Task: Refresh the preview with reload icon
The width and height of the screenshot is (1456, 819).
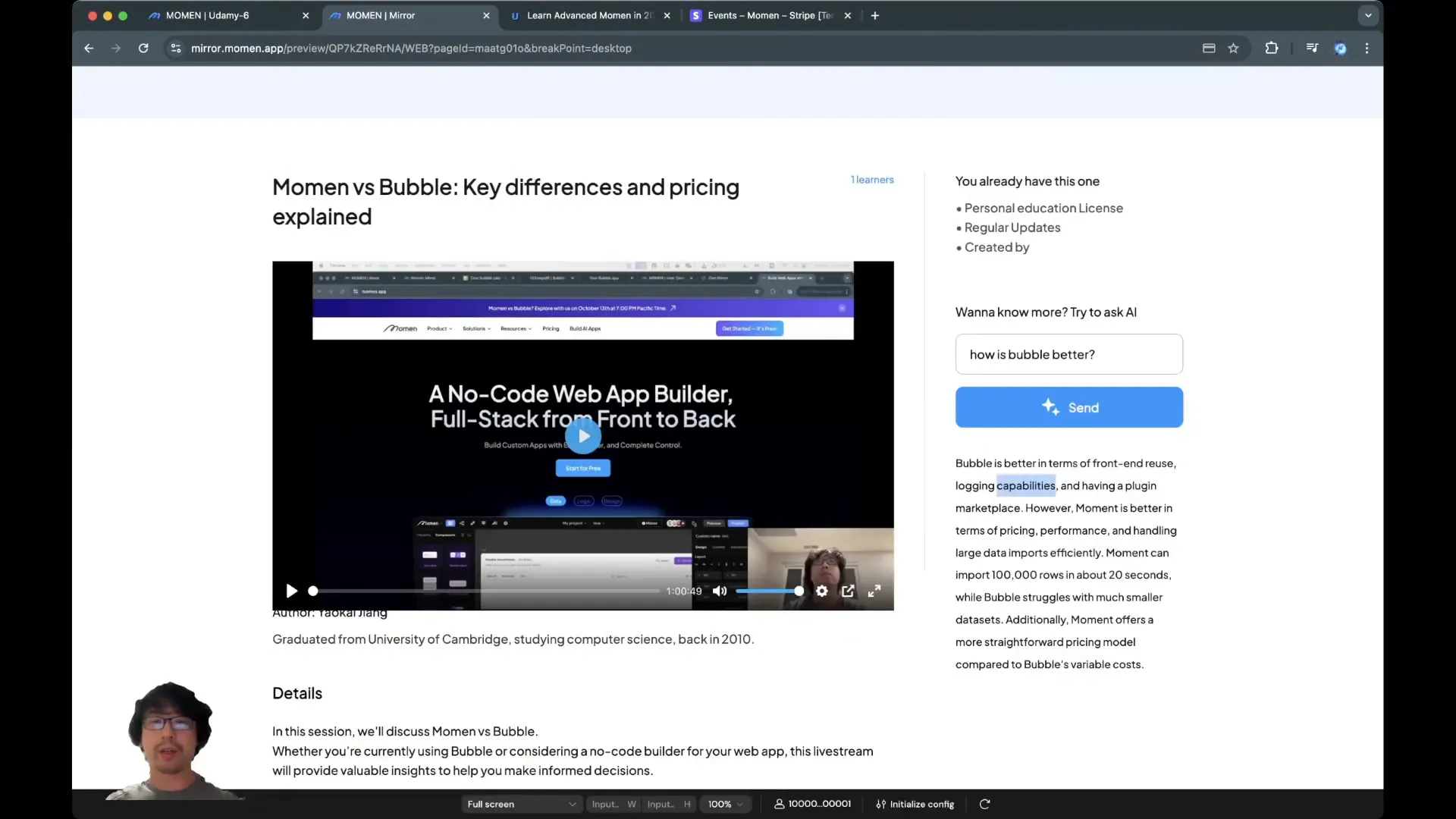Action: (x=984, y=804)
